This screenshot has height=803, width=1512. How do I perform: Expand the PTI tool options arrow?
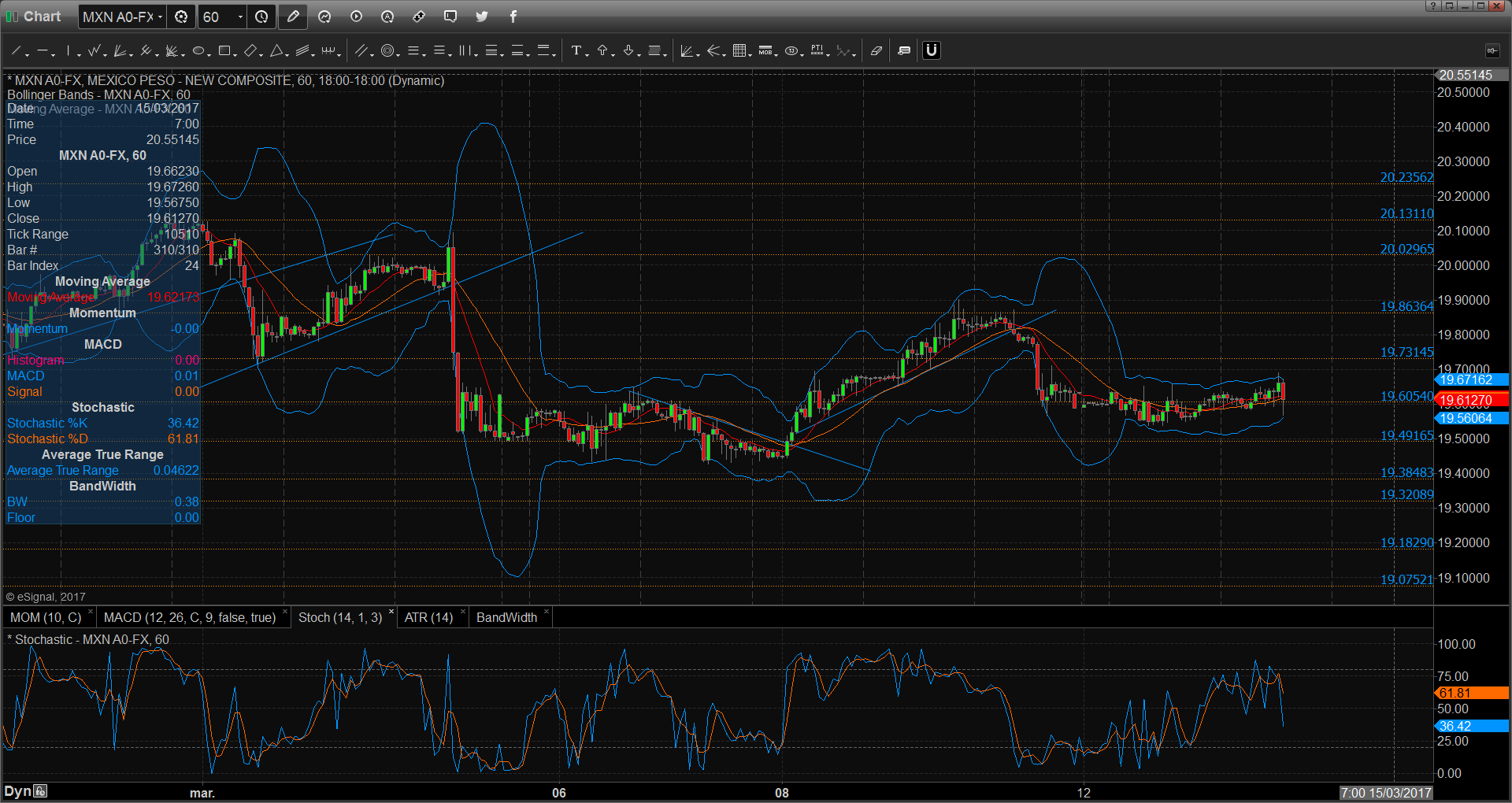[x=828, y=54]
